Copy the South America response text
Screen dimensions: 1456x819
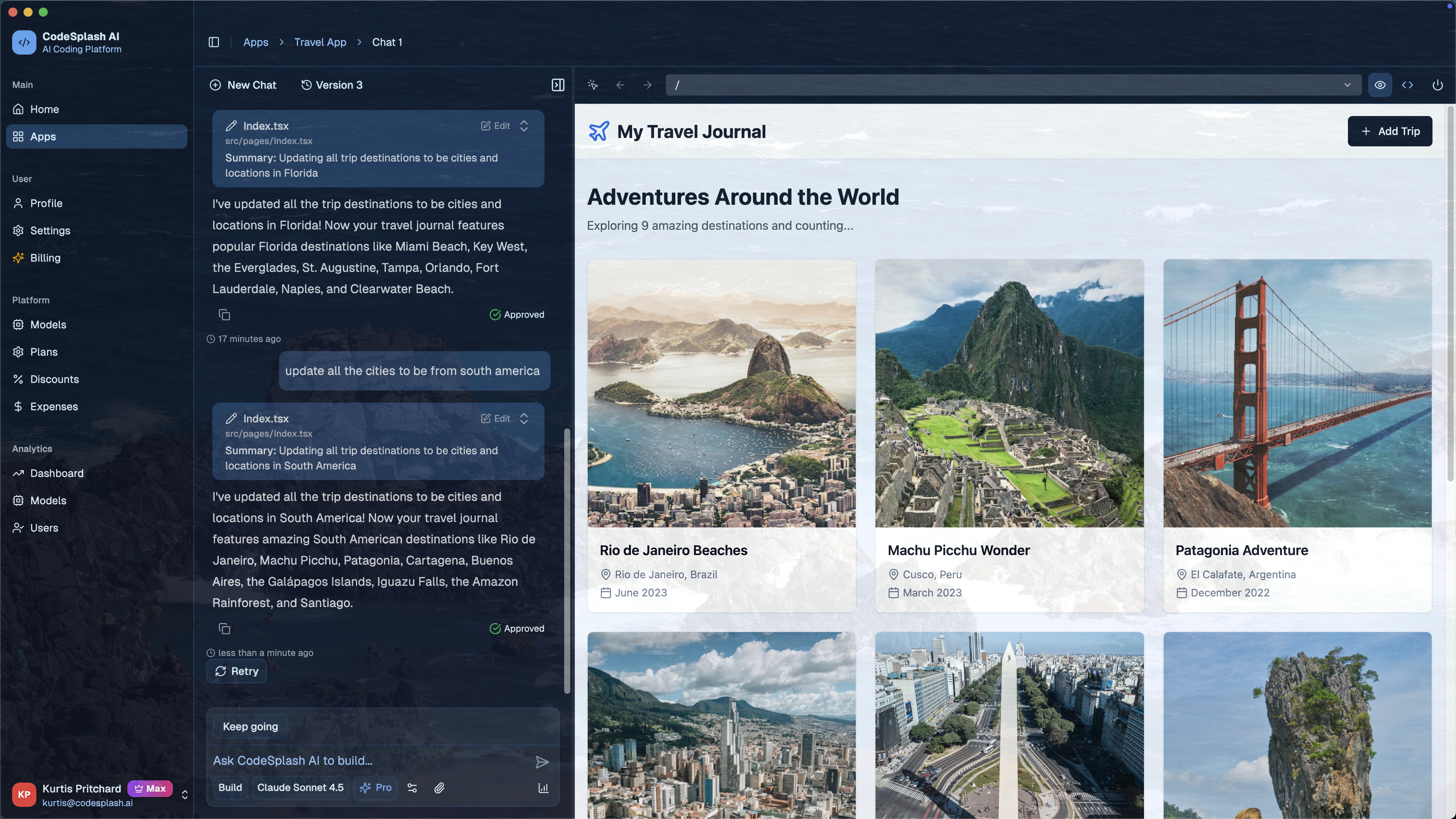click(x=224, y=629)
